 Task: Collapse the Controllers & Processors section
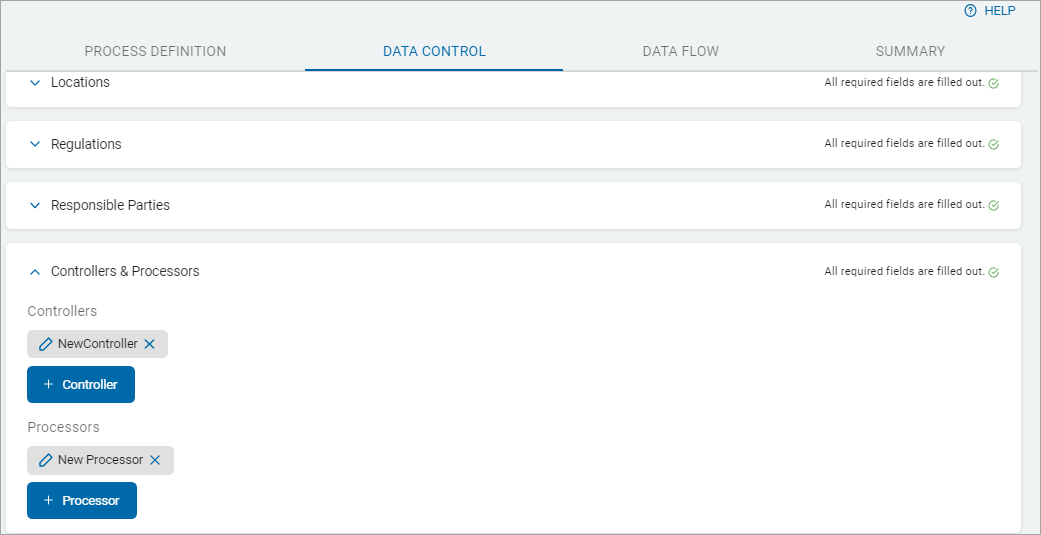(x=35, y=272)
